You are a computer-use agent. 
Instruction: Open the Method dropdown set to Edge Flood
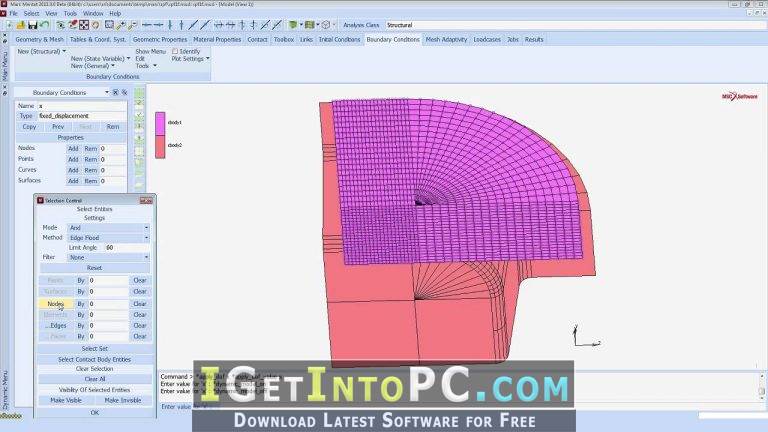[x=108, y=238]
